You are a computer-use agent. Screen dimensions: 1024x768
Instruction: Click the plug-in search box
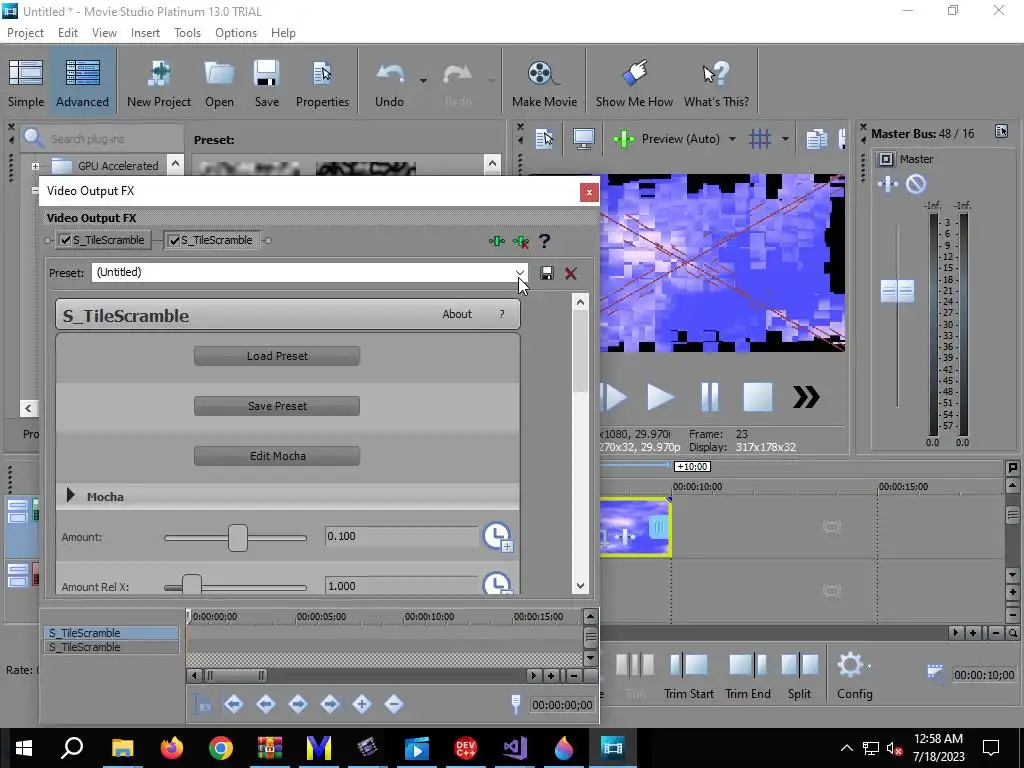[102, 138]
